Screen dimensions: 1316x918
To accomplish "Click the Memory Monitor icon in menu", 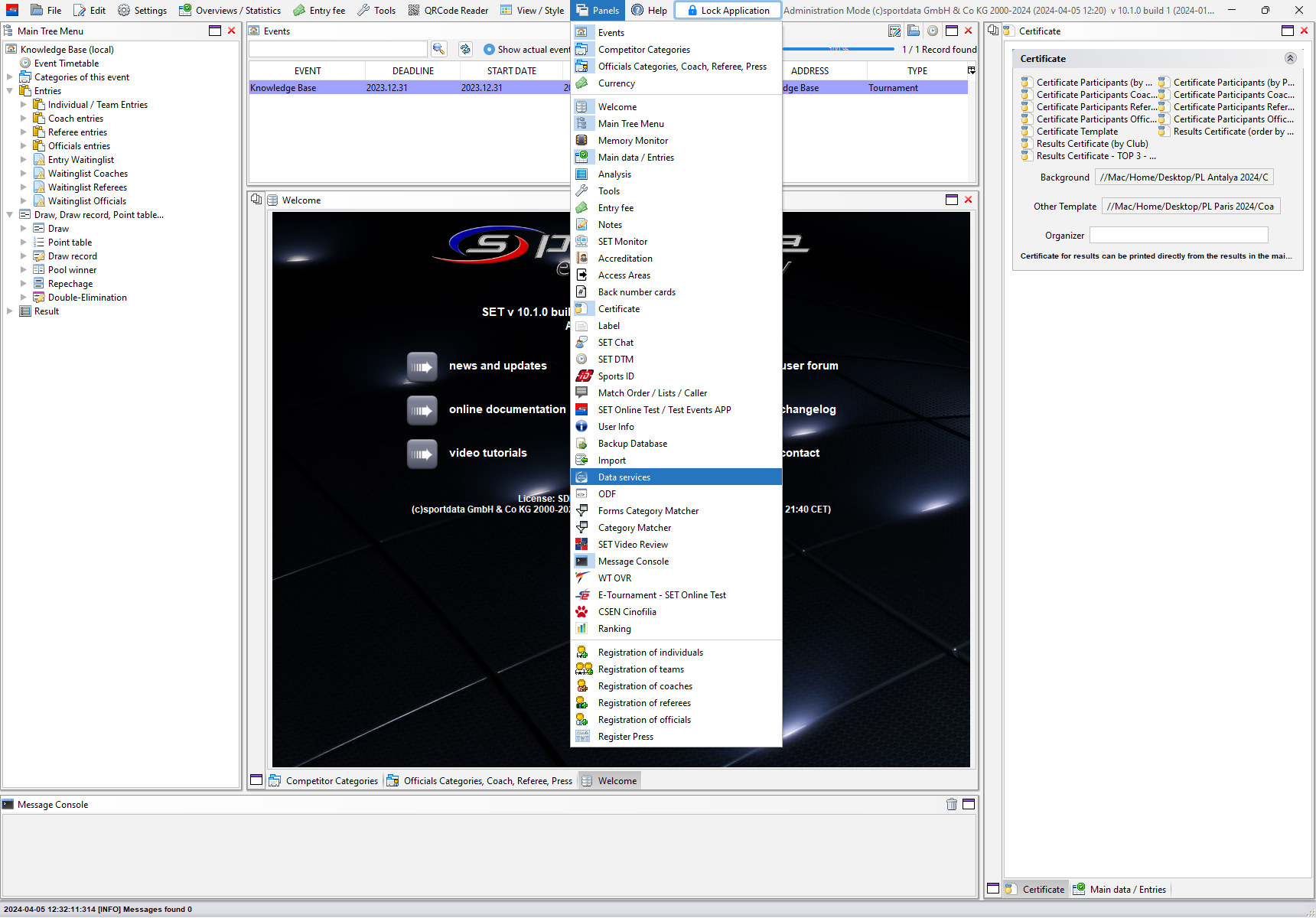I will pyautogui.click(x=582, y=140).
